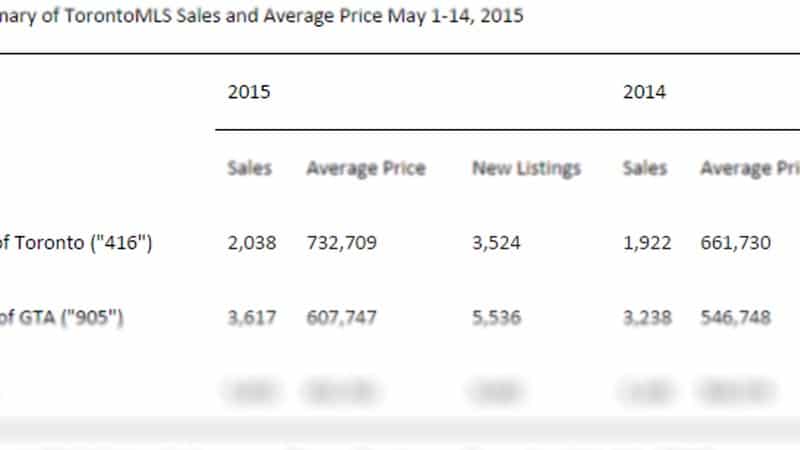Click the 546,748 average price value
800x450 pixels.
coord(736,318)
